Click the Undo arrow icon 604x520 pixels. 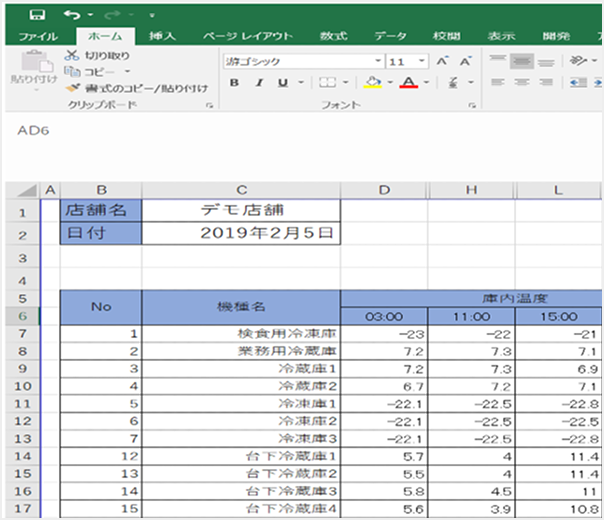(72, 15)
